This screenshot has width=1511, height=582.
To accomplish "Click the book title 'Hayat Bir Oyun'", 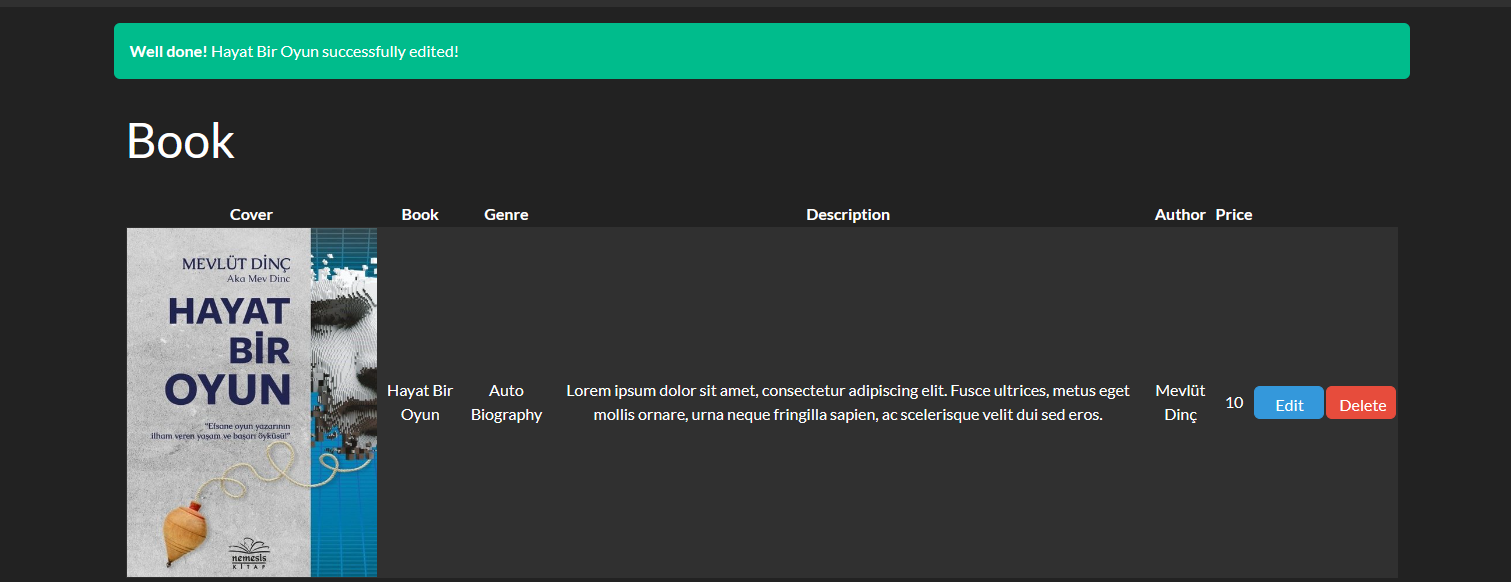I will click(420, 402).
